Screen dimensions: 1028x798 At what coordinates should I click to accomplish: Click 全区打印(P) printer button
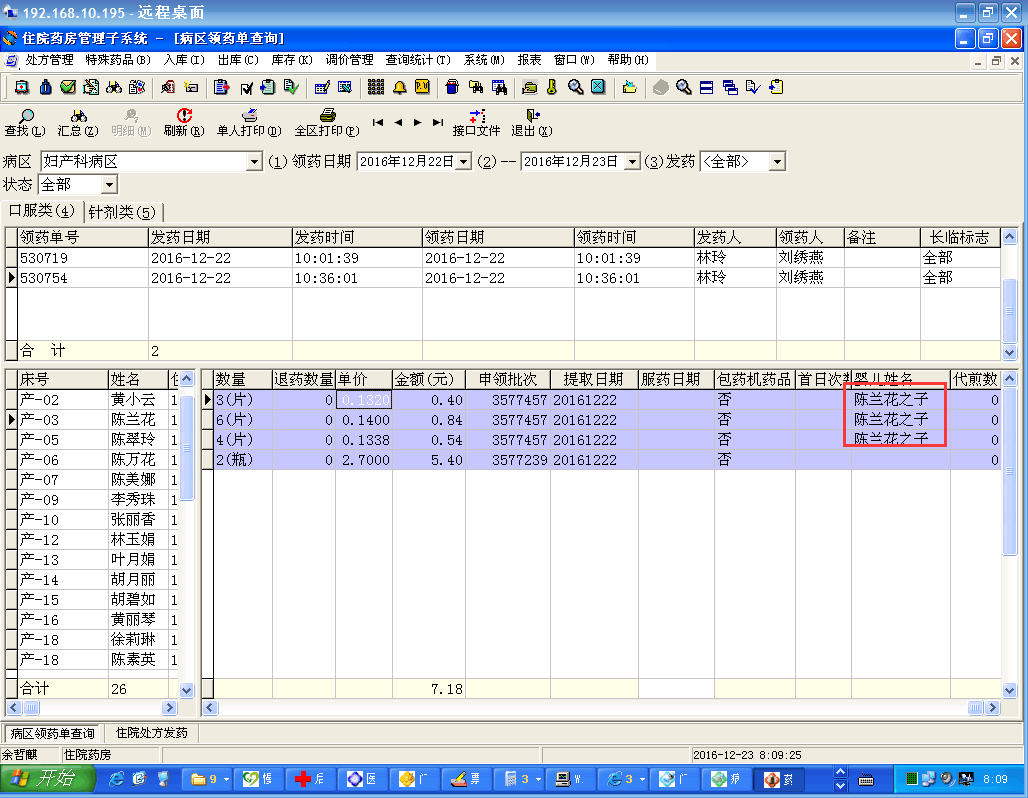326,123
